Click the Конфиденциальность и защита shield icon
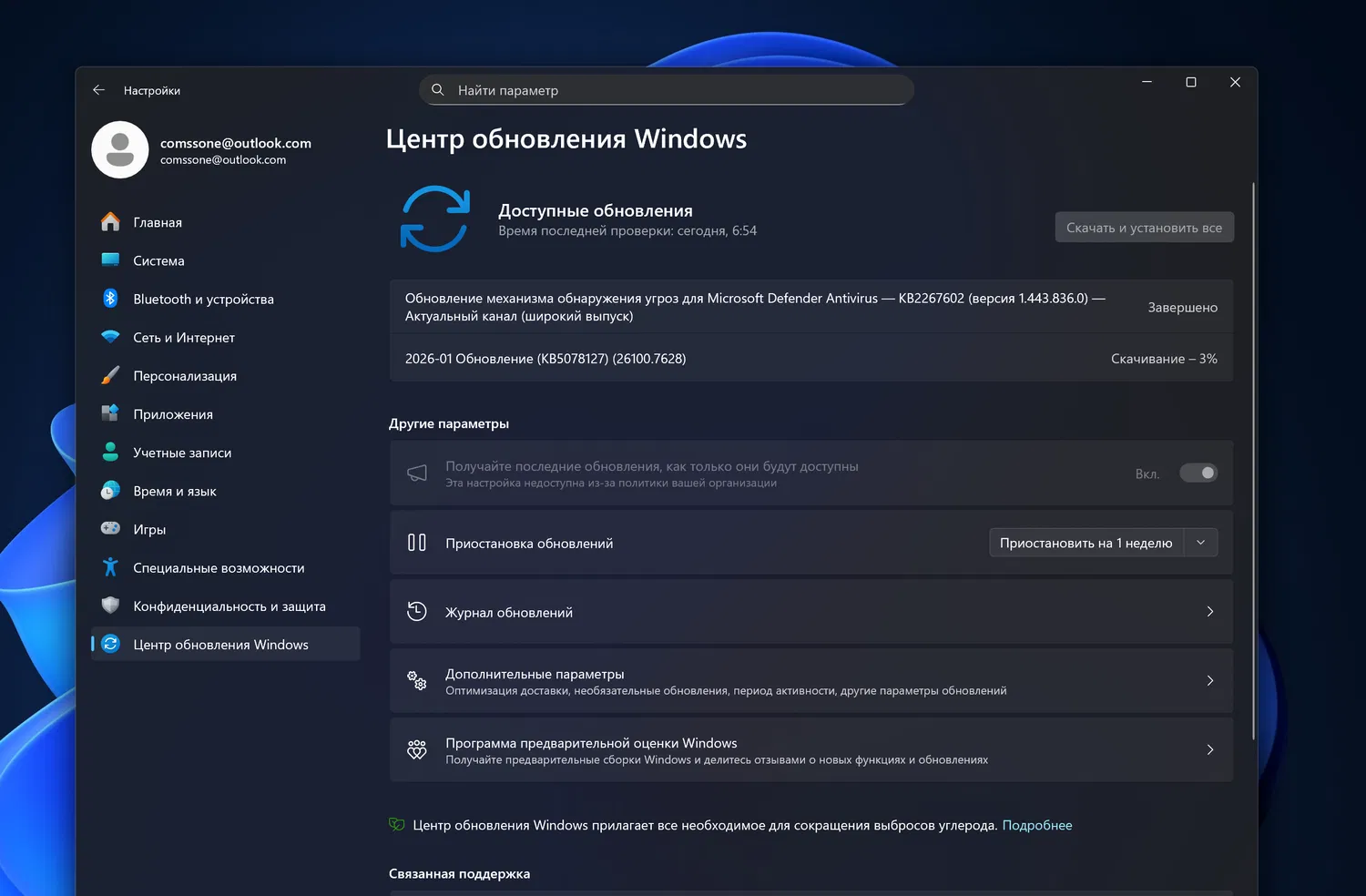 tap(110, 606)
